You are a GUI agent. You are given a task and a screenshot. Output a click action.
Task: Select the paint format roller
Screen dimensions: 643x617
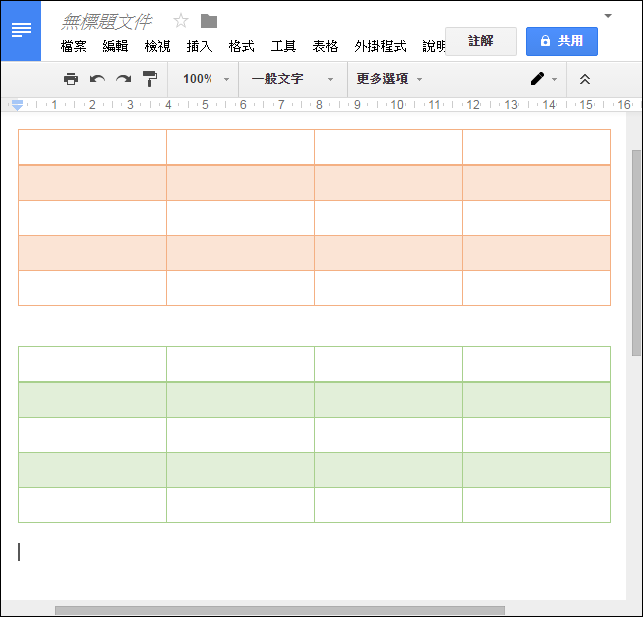coord(150,79)
